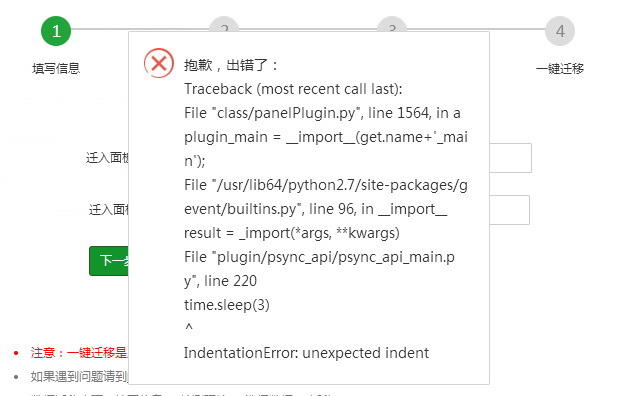This screenshot has width=636, height=396.
Task: Click the red 注意：一键迁移是 warning text
Action: (x=79, y=353)
